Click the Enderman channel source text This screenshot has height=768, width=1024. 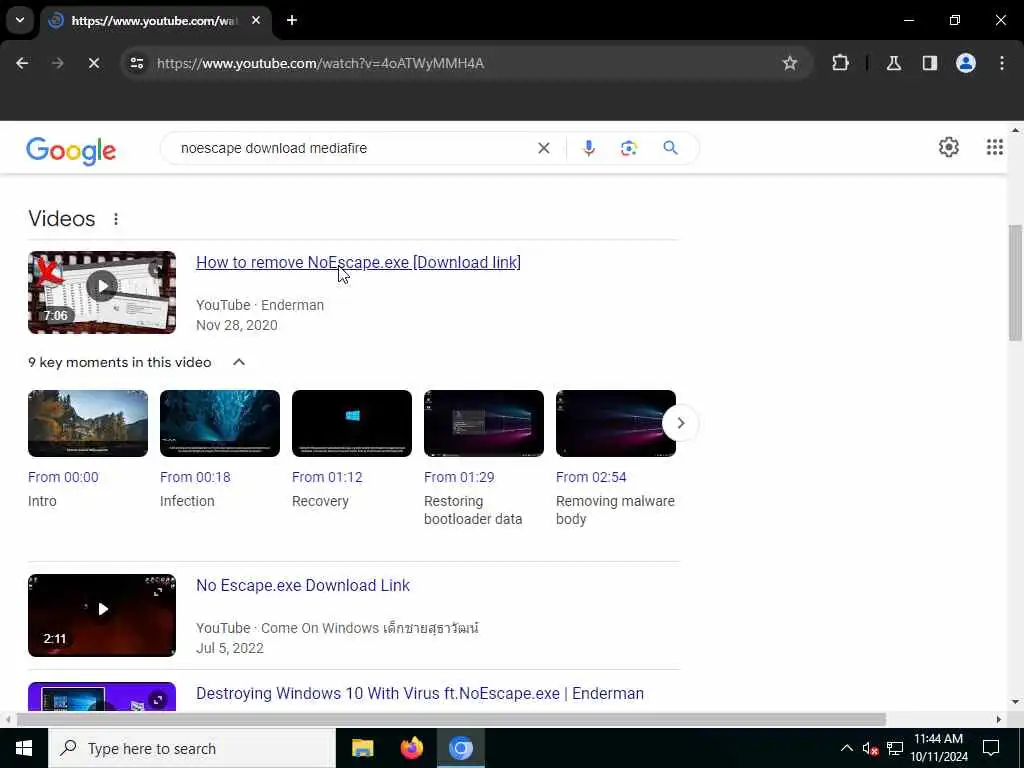[292, 305]
